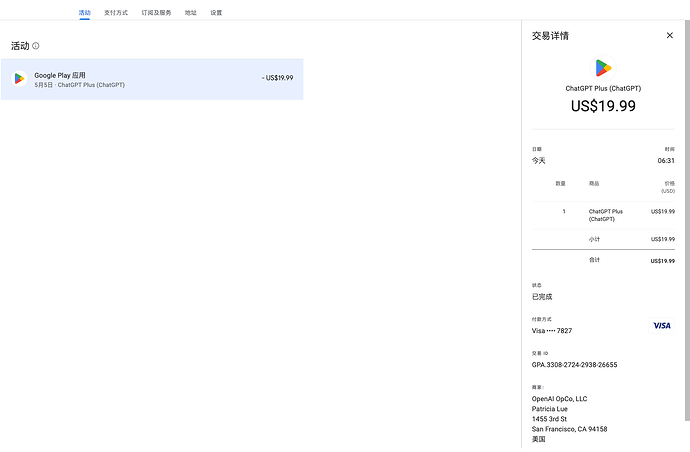Open the 设置 tab
This screenshot has height=452, width=690.
click(216, 13)
